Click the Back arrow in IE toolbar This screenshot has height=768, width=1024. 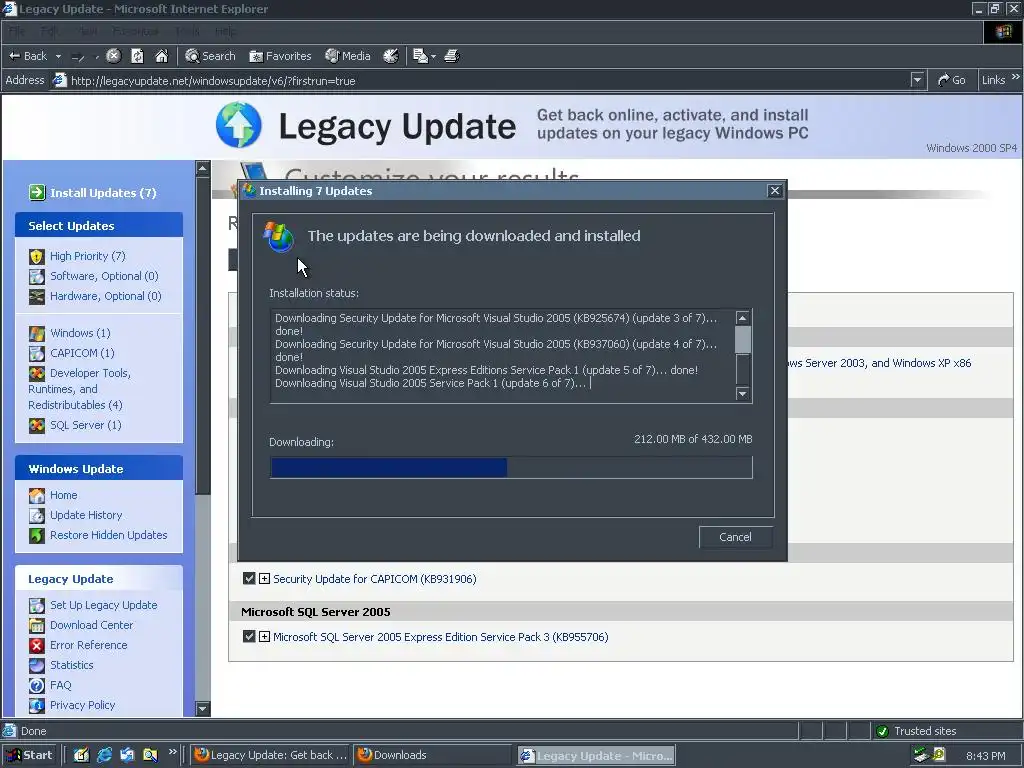pos(27,56)
